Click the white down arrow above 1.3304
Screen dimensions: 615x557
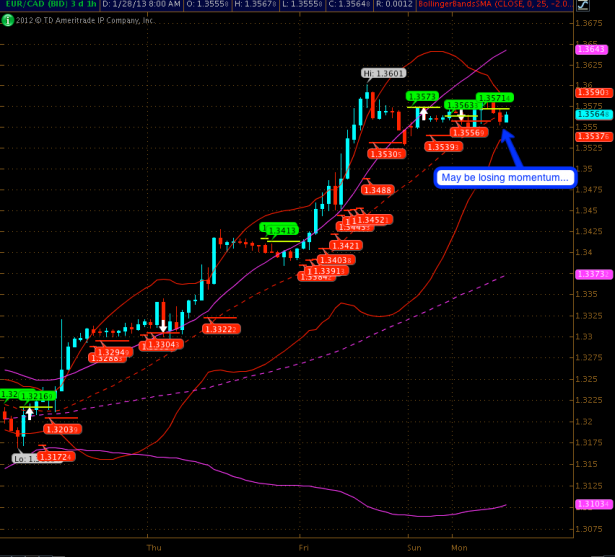point(163,325)
